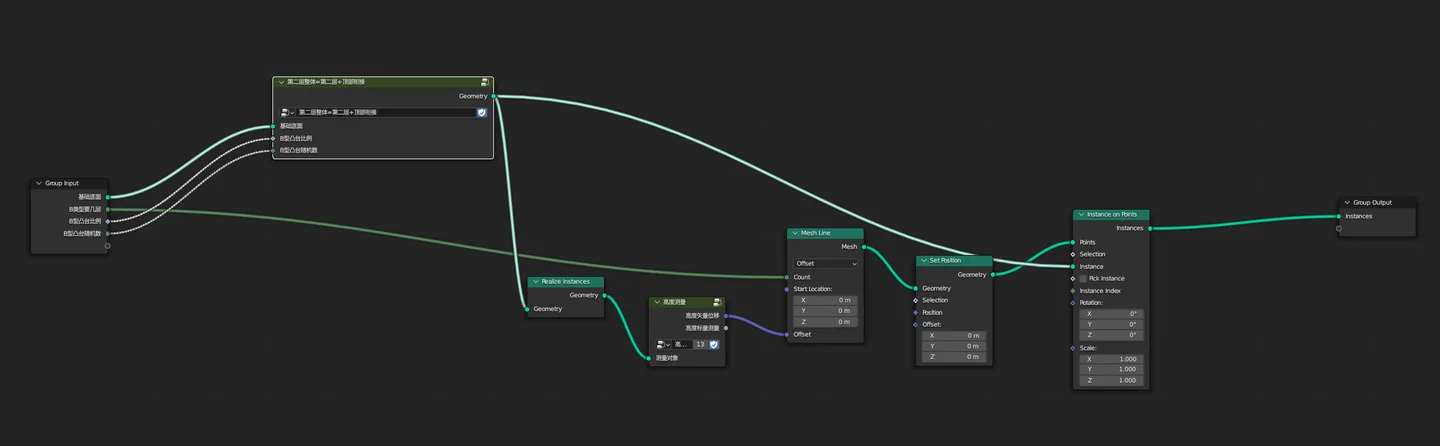
Task: Click the empty socket on Group Output
Action: [1338, 228]
